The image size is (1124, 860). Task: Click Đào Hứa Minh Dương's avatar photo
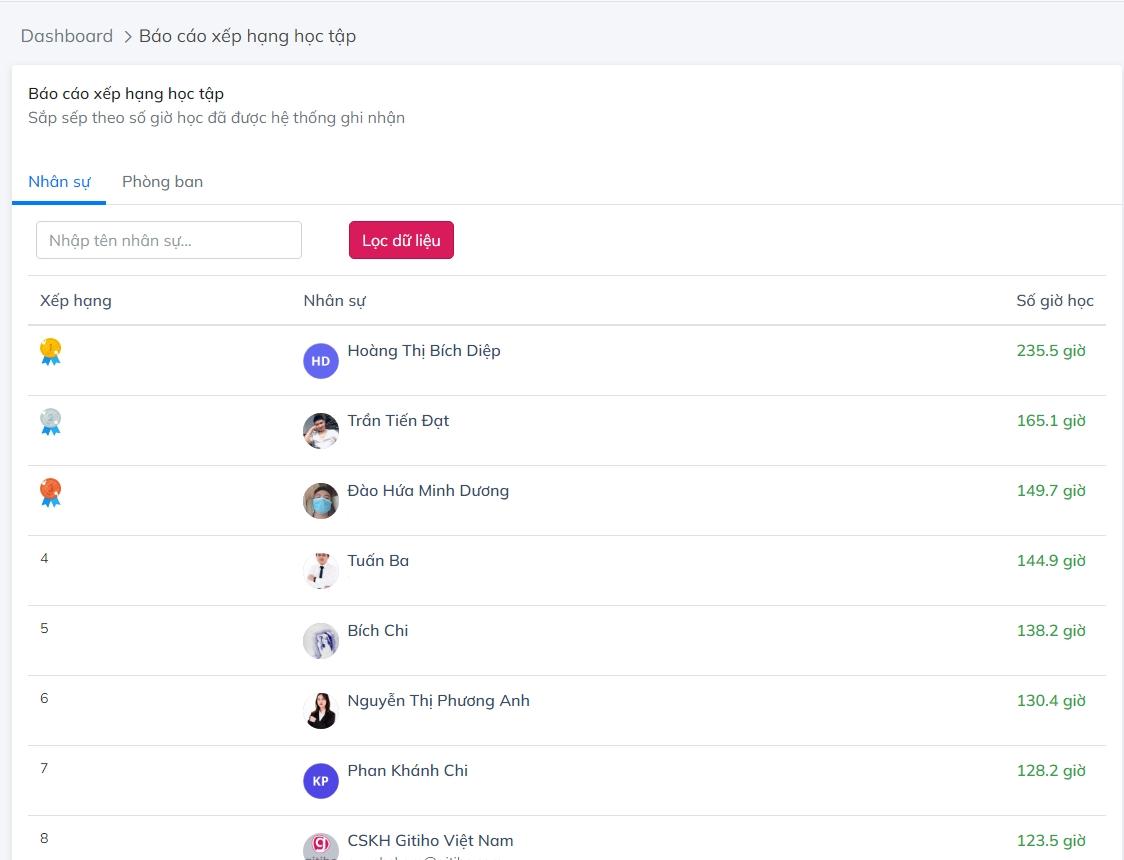(321, 501)
